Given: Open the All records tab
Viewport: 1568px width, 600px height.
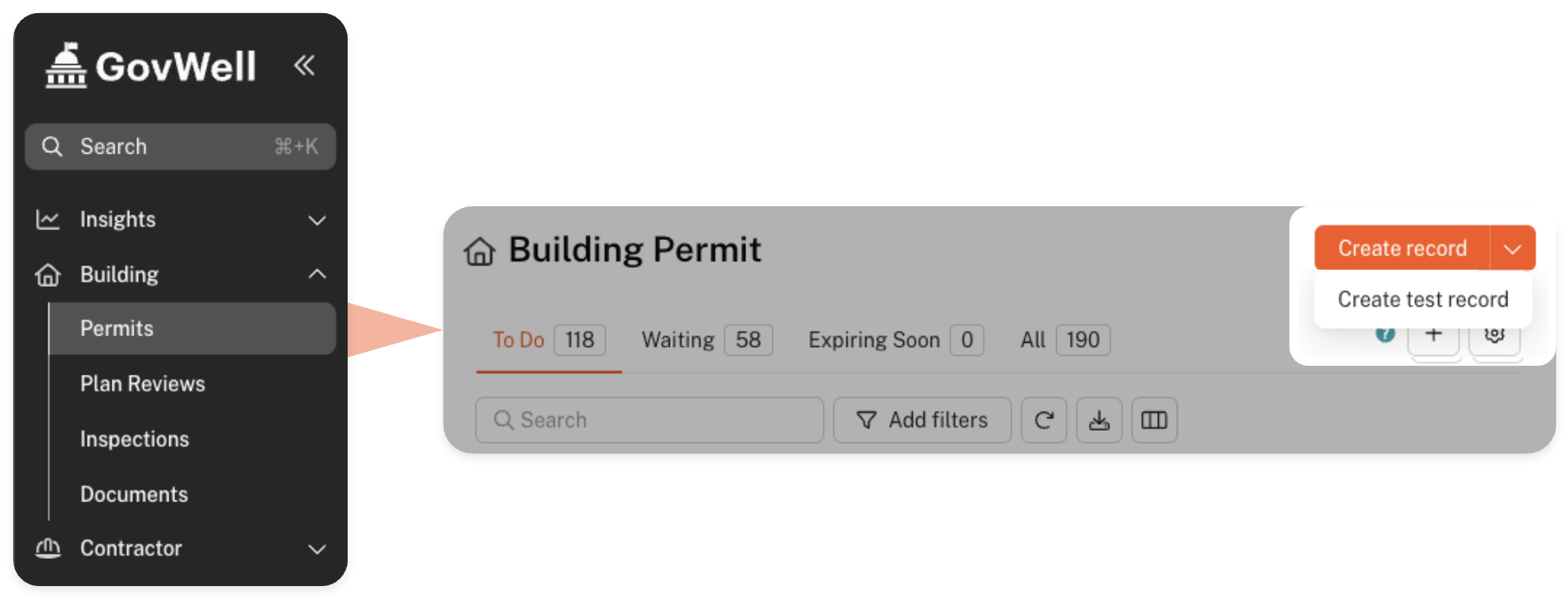Looking at the screenshot, I should 1064,339.
